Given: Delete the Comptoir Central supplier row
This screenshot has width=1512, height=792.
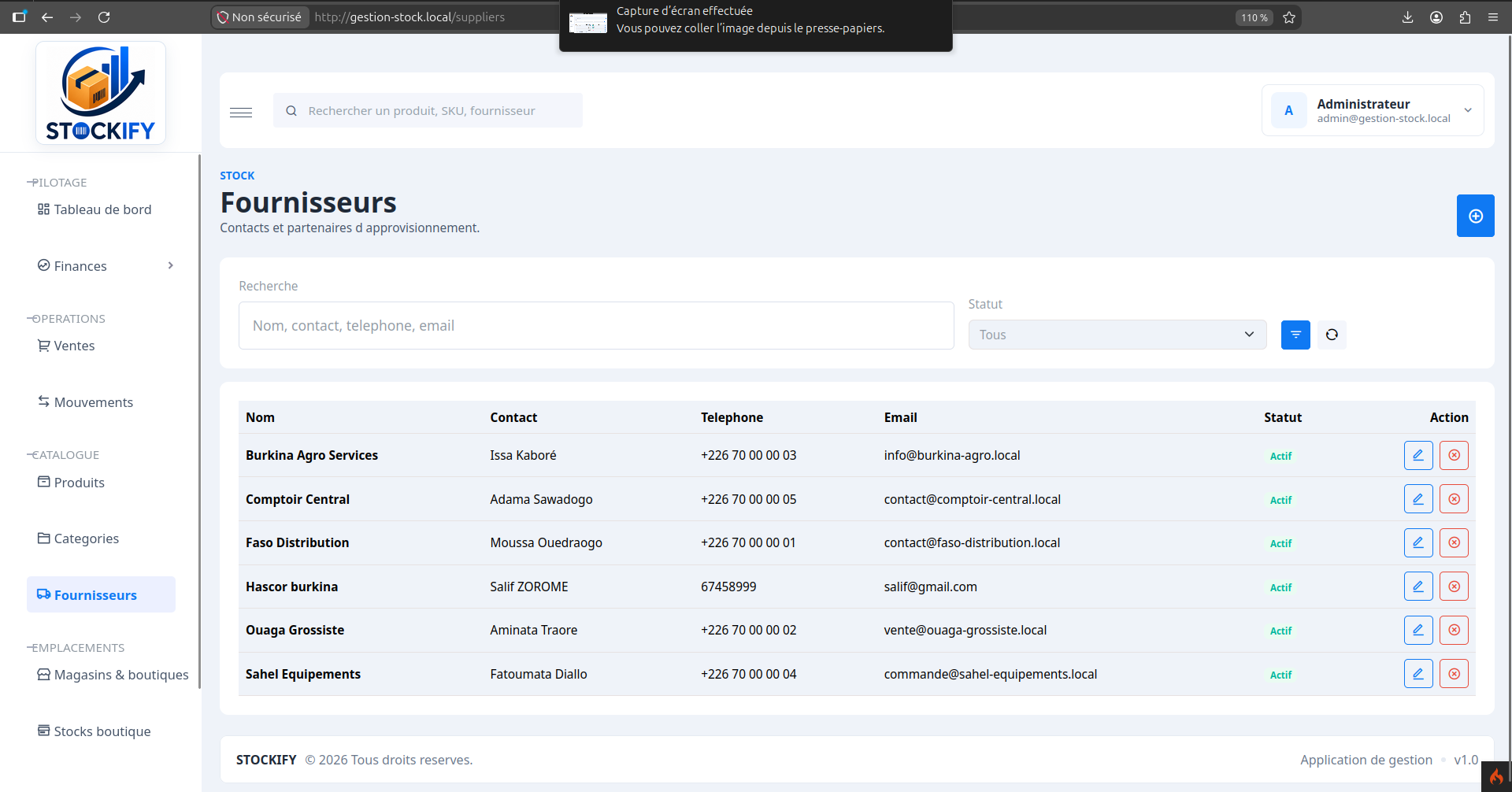Looking at the screenshot, I should pyautogui.click(x=1454, y=499).
